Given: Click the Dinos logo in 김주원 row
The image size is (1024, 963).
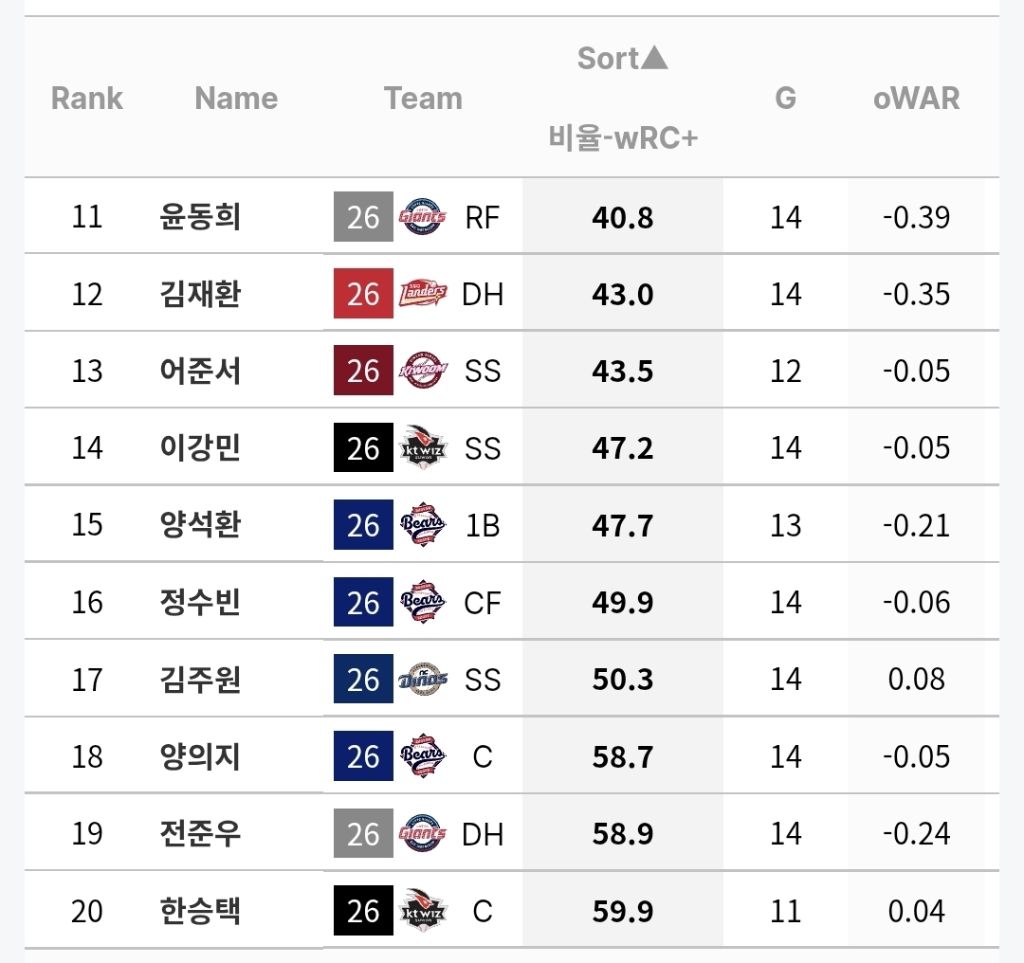Looking at the screenshot, I should [x=423, y=680].
